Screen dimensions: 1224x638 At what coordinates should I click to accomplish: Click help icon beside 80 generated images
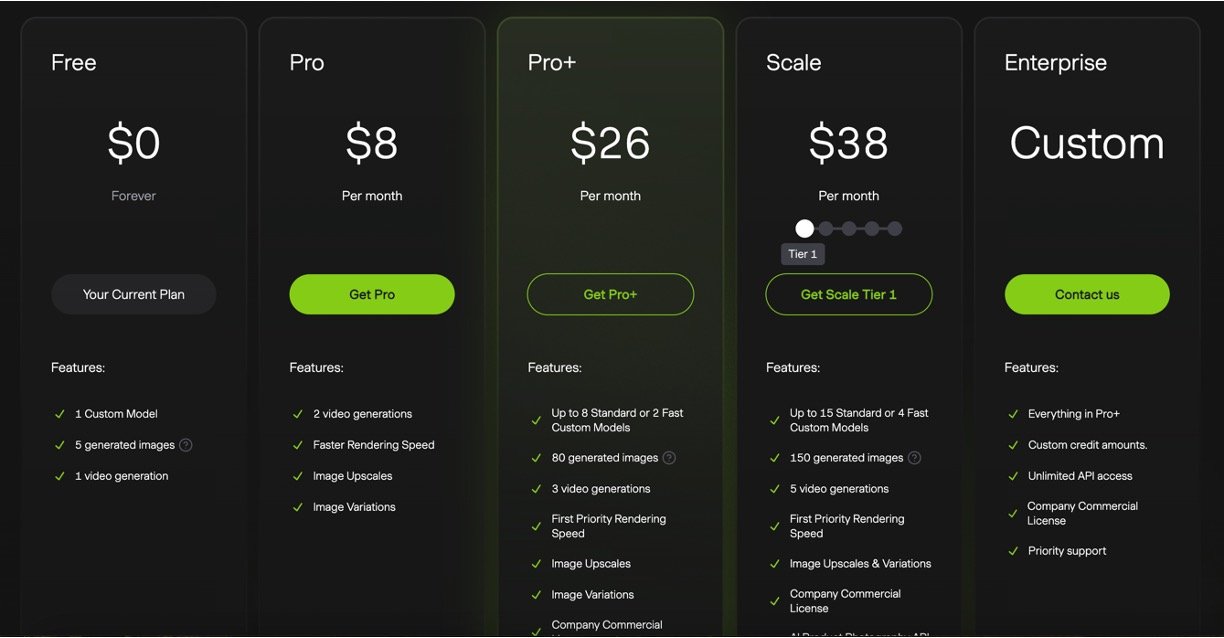[x=669, y=458]
